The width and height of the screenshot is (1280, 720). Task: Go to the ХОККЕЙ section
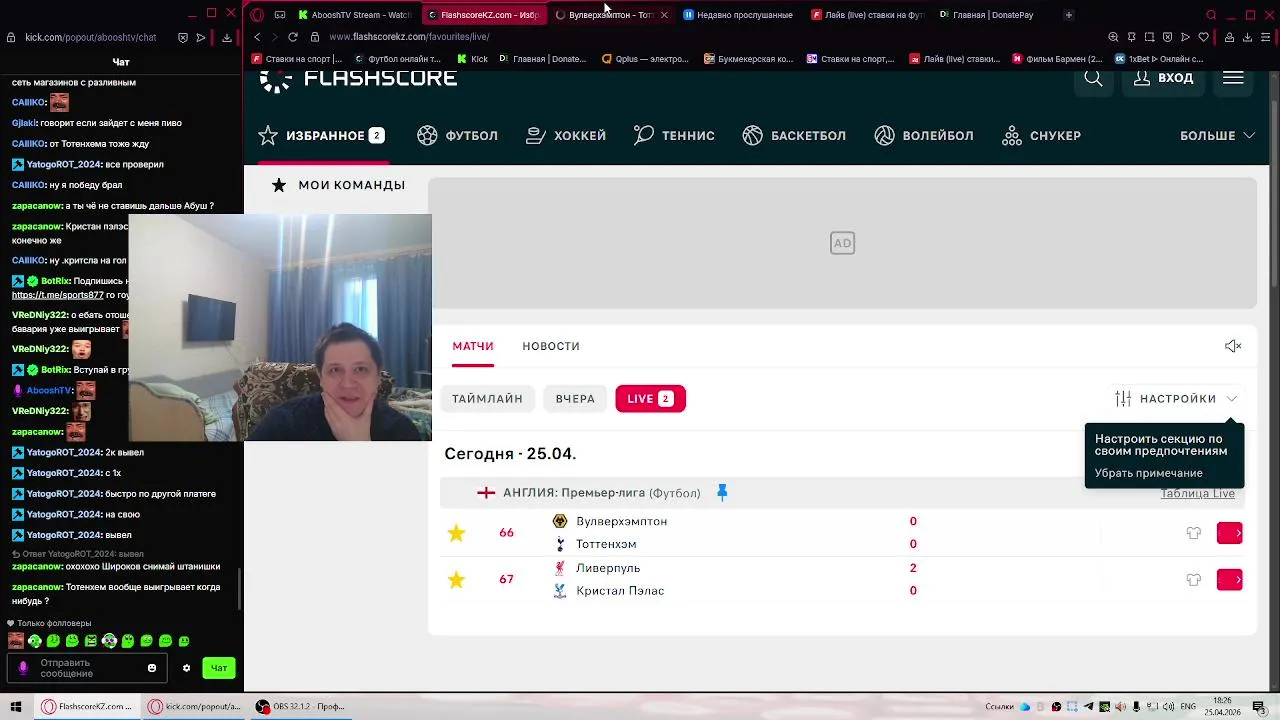pyautogui.click(x=566, y=136)
